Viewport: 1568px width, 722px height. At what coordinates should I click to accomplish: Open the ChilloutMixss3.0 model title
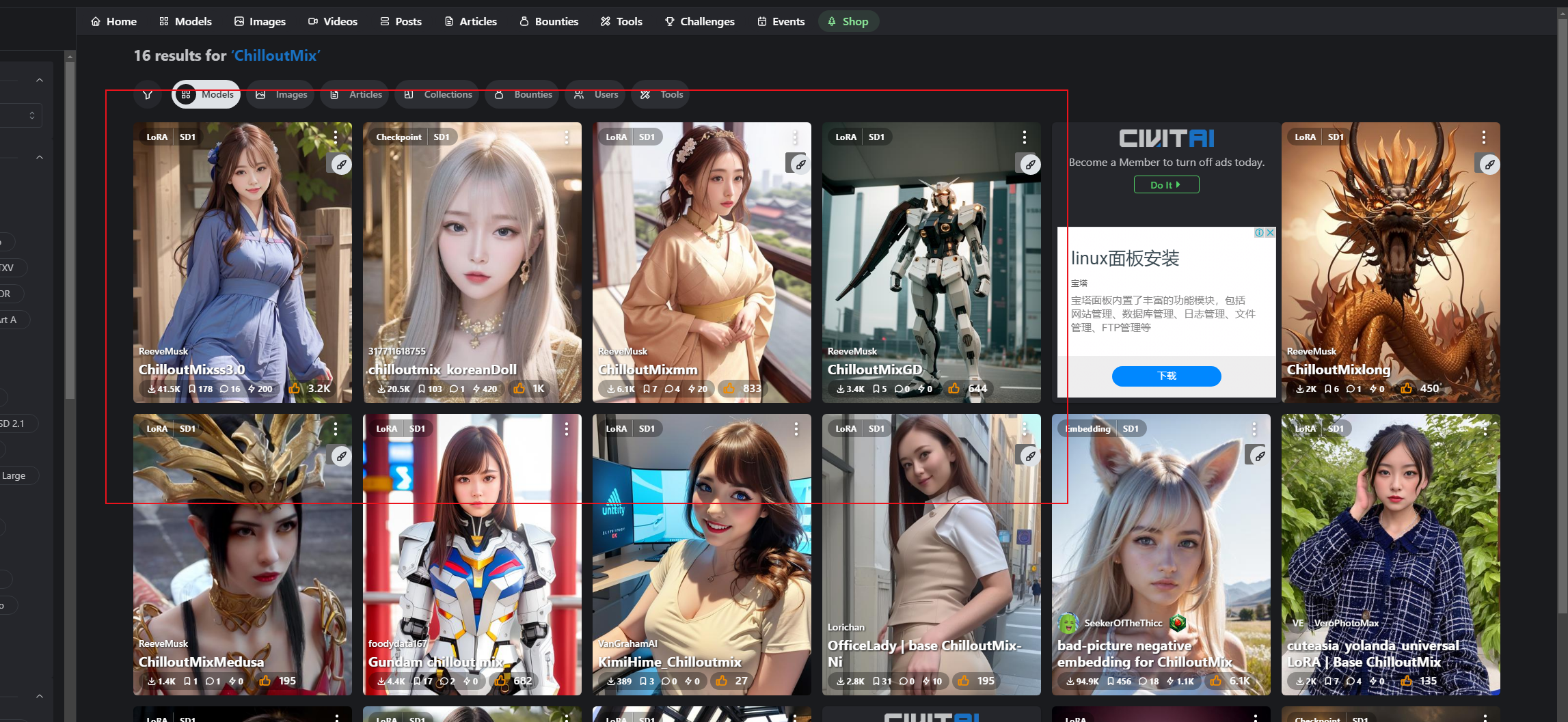pos(191,370)
